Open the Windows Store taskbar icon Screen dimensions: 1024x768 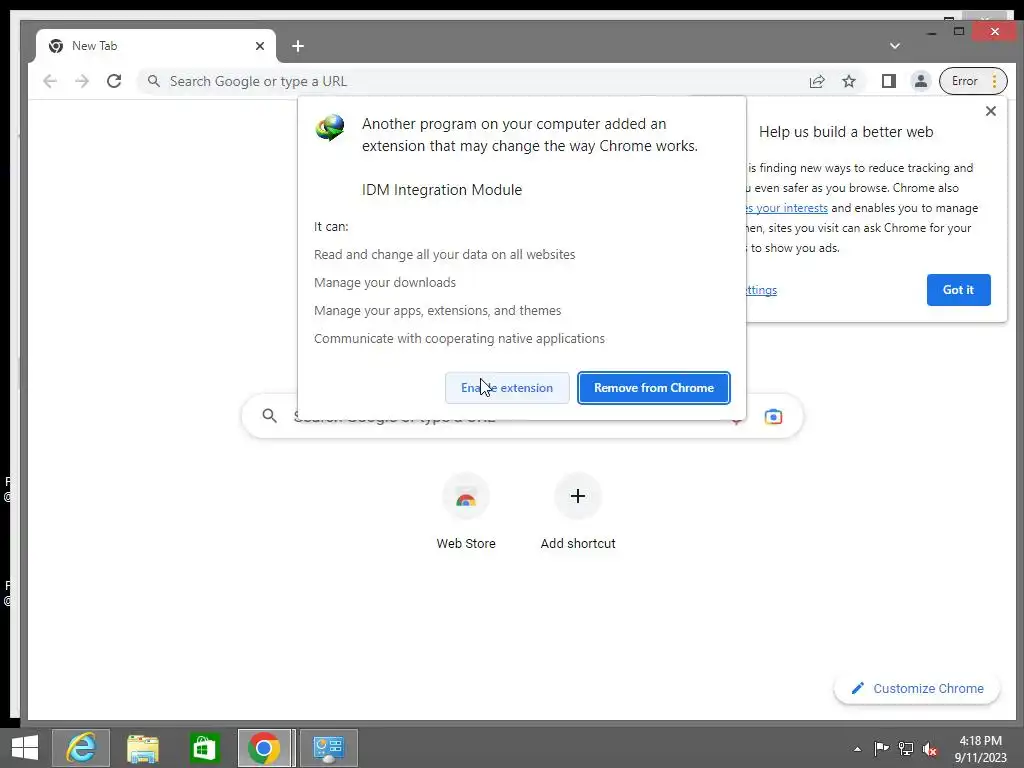[x=204, y=748]
